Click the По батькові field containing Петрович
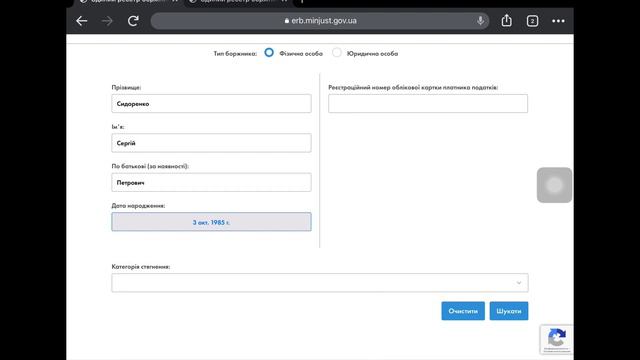This screenshot has height=360, width=640. click(211, 182)
